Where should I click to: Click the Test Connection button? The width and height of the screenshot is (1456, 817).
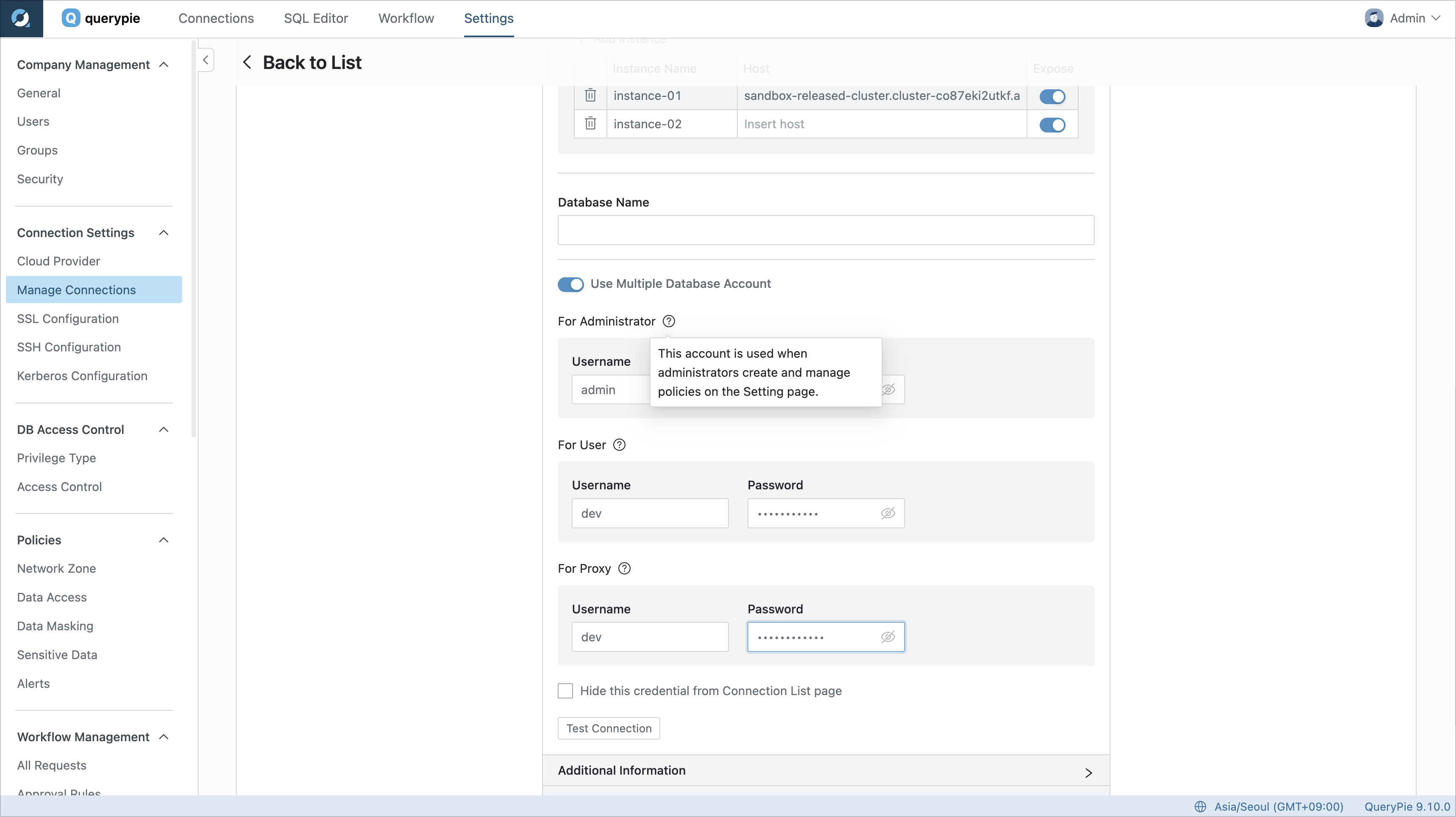pos(609,728)
